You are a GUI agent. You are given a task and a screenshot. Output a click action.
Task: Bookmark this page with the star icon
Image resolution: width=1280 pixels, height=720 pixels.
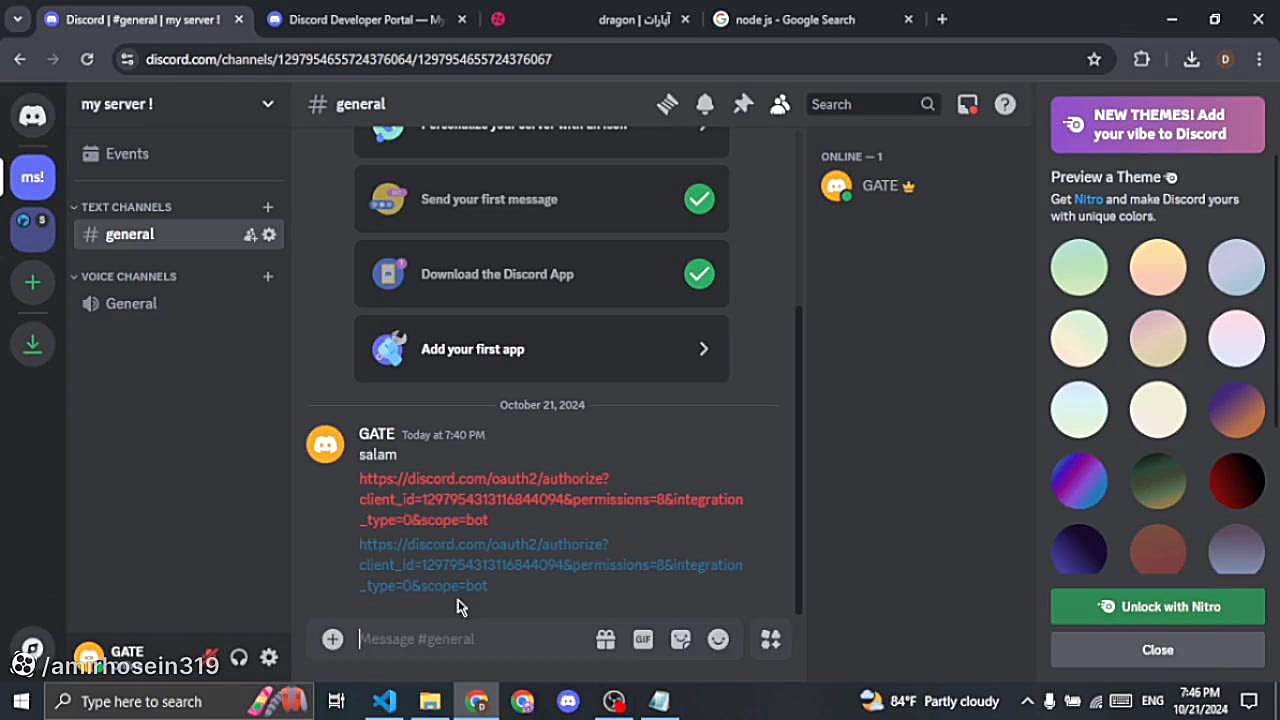click(x=1094, y=59)
